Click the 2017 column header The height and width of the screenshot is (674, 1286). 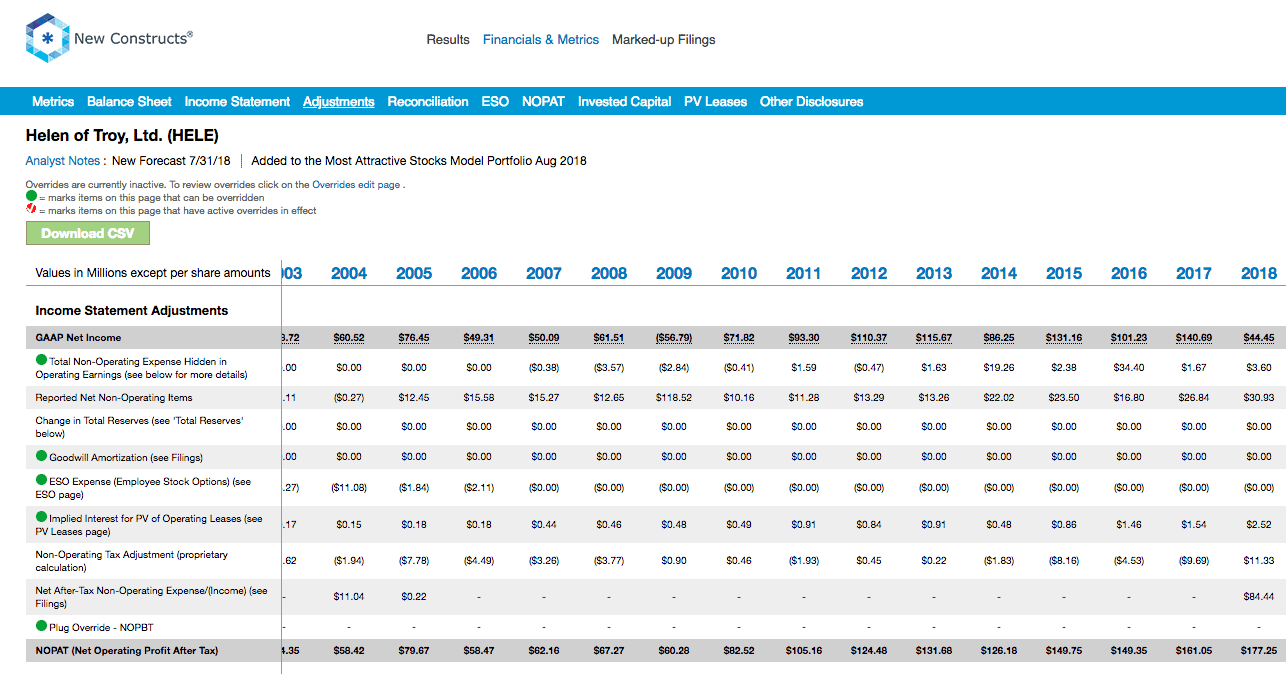[x=1194, y=273]
